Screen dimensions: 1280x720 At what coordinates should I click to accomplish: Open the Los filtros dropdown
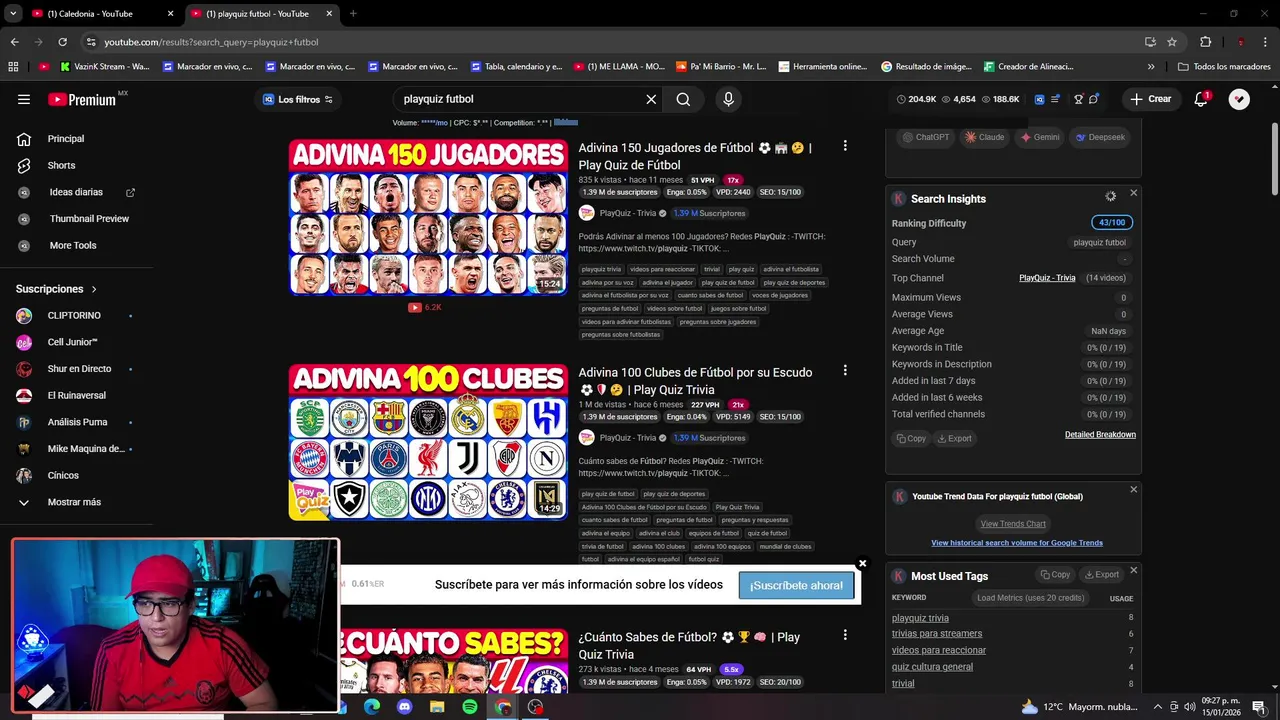click(298, 99)
